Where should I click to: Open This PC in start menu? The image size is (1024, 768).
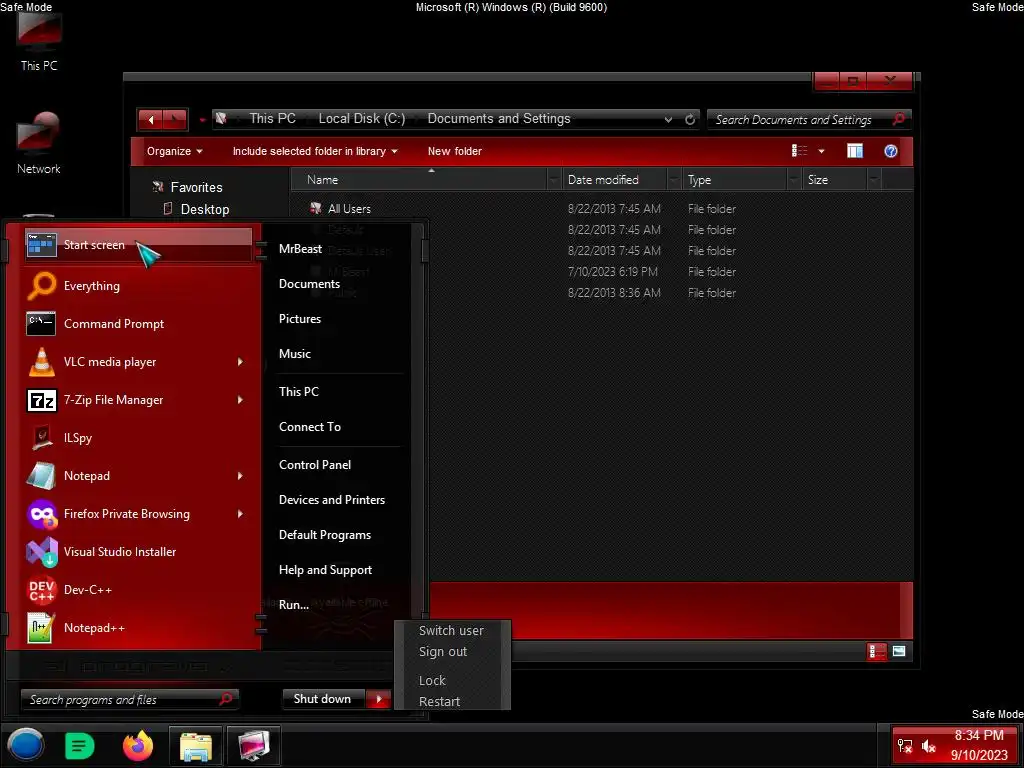(298, 392)
